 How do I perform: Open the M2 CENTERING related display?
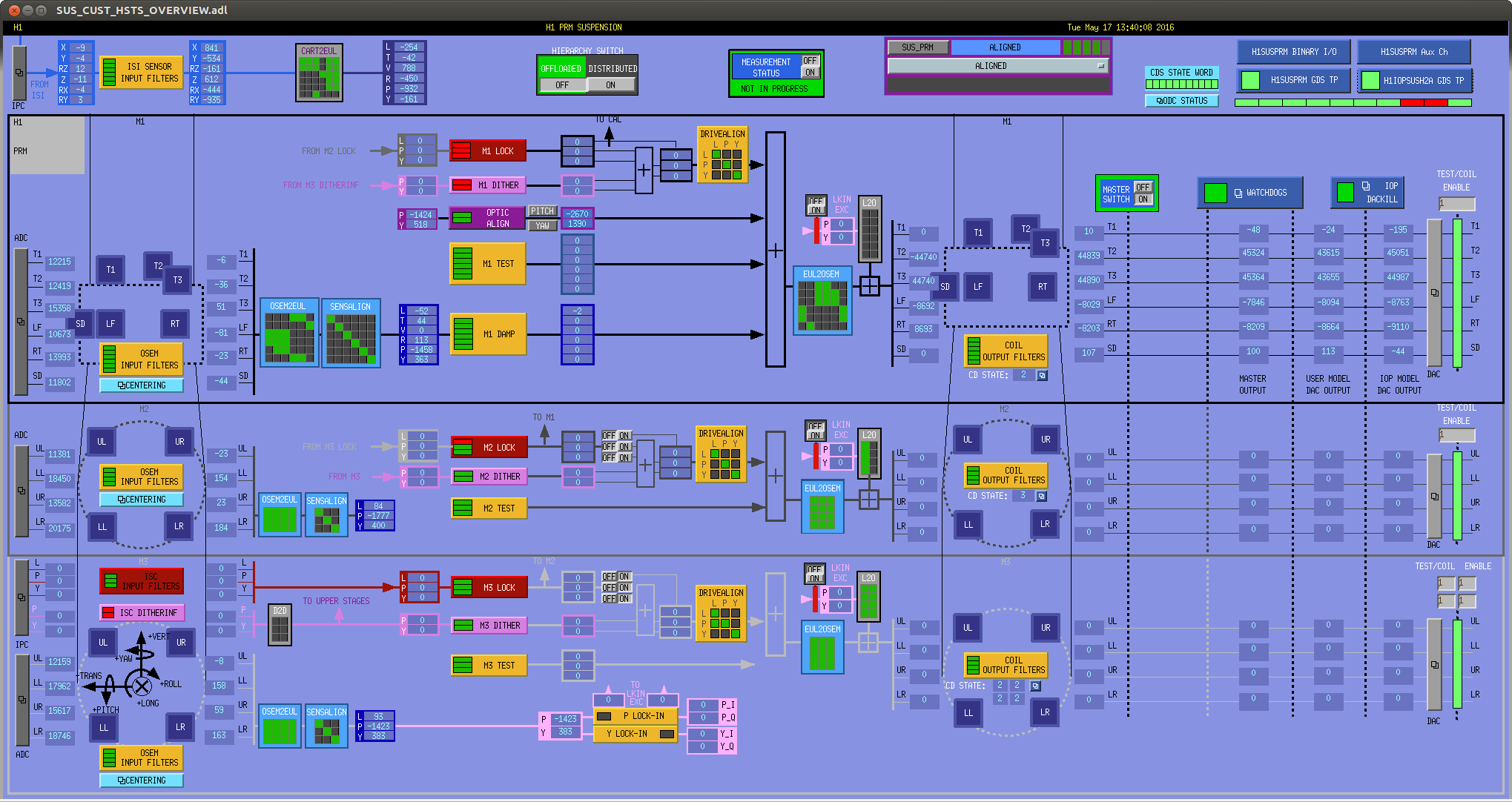coord(142,500)
